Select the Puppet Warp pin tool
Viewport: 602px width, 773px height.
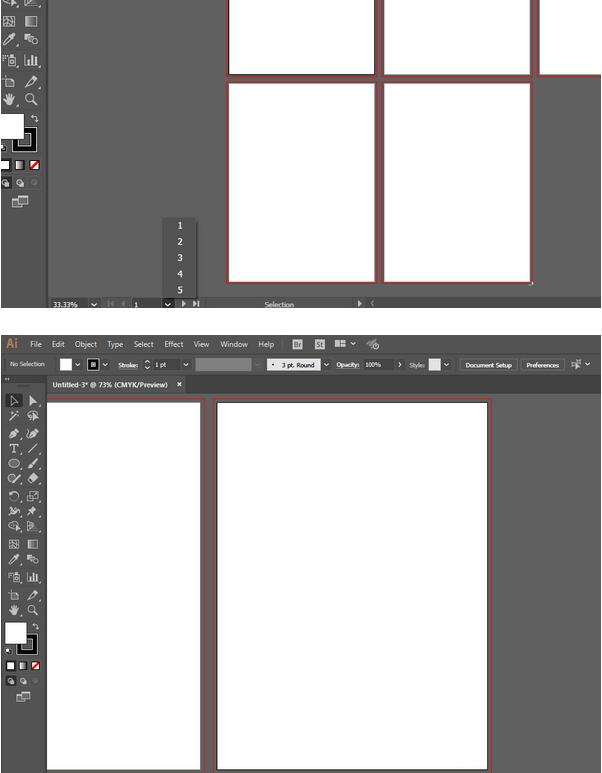click(x=33, y=511)
